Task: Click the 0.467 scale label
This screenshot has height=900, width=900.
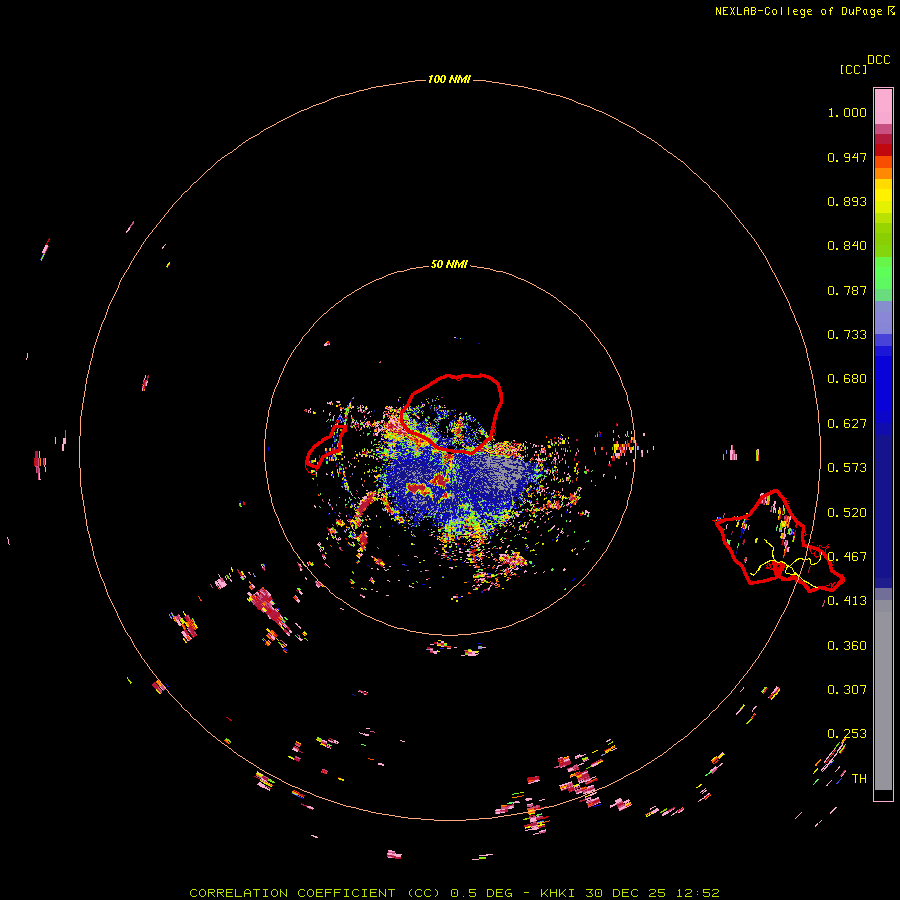Action: pyautogui.click(x=847, y=557)
